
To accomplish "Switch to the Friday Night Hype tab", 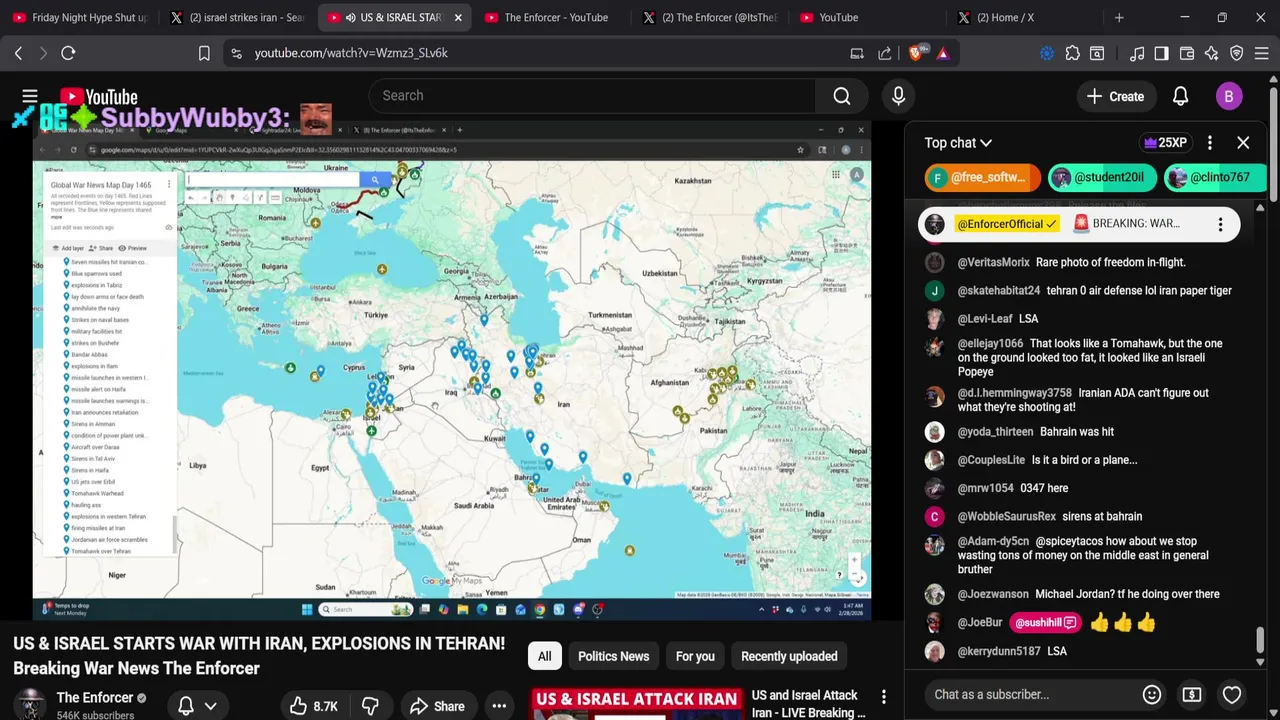I will click(x=80, y=17).
